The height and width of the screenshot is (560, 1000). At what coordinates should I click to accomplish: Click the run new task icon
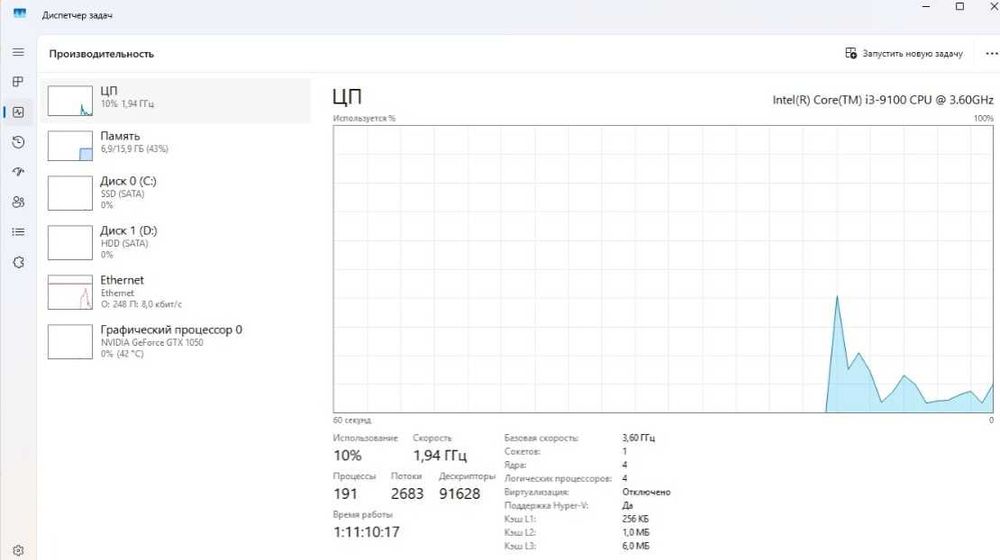tap(851, 53)
